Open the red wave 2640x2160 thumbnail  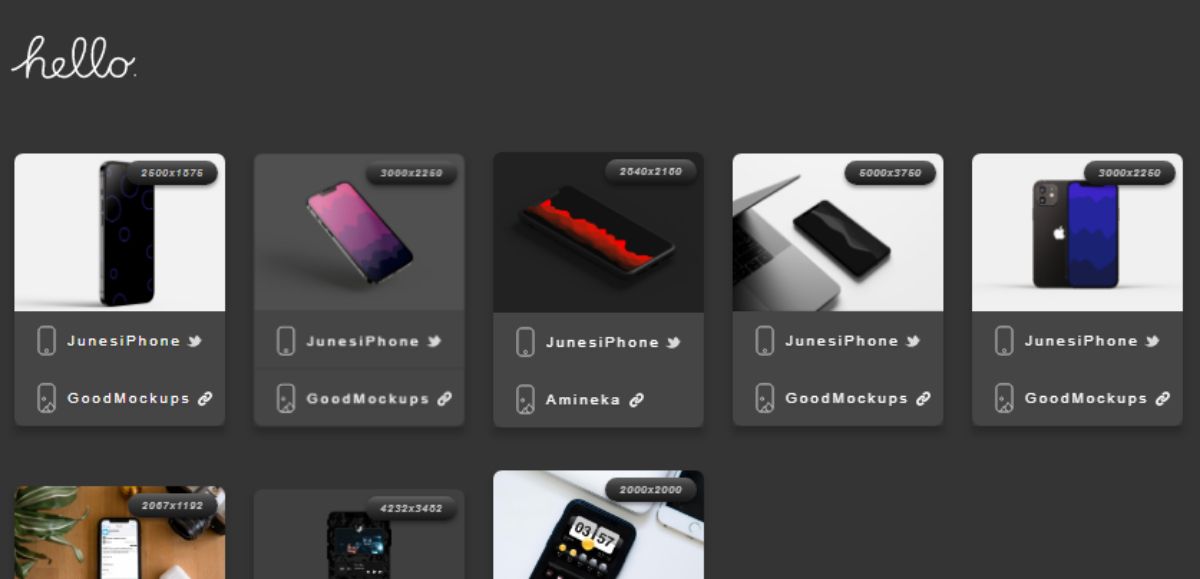click(x=598, y=233)
